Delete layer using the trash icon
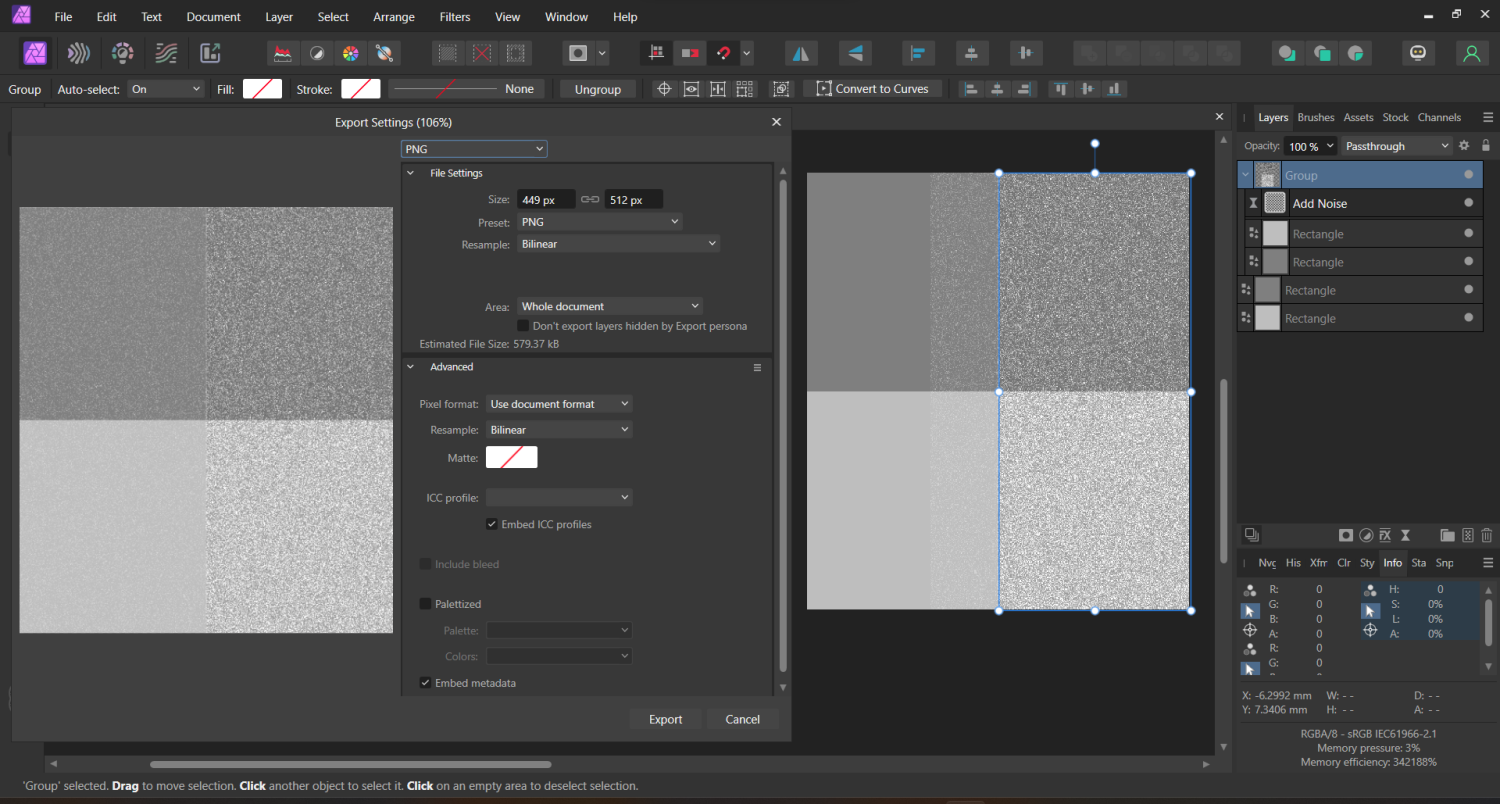The image size is (1500, 804). click(x=1487, y=536)
